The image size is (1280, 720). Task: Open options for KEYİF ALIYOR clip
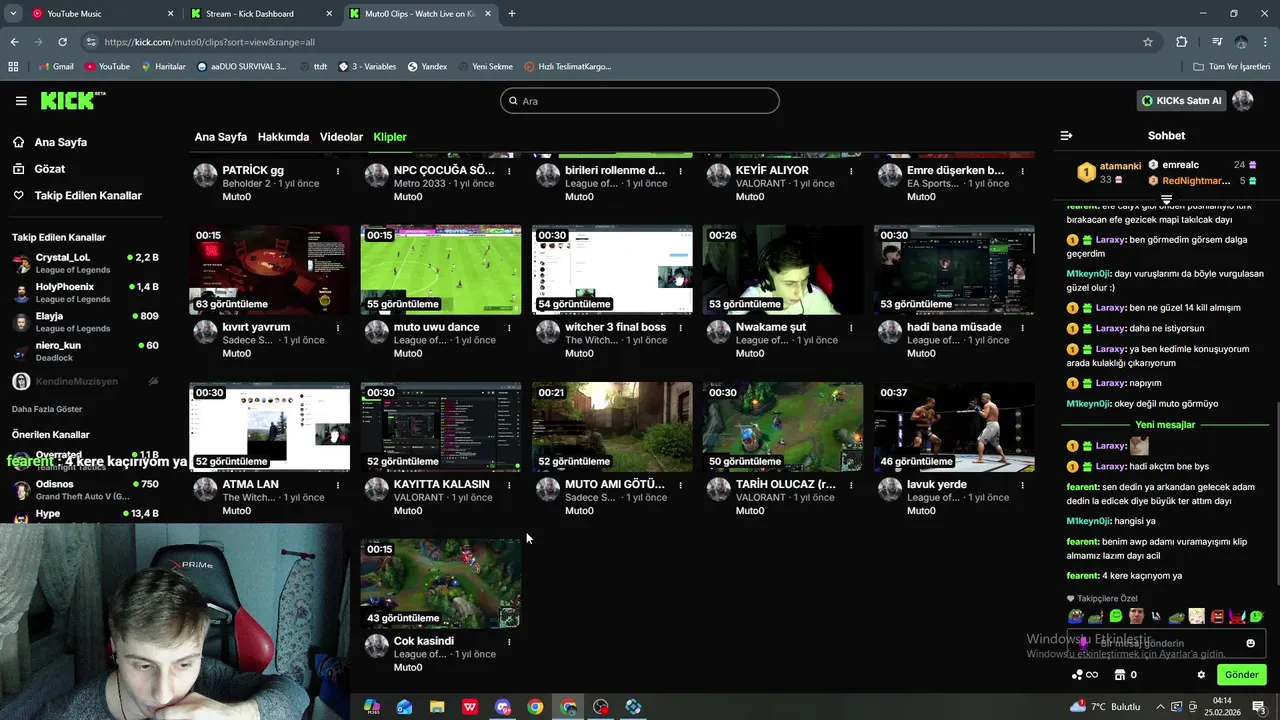click(x=851, y=171)
